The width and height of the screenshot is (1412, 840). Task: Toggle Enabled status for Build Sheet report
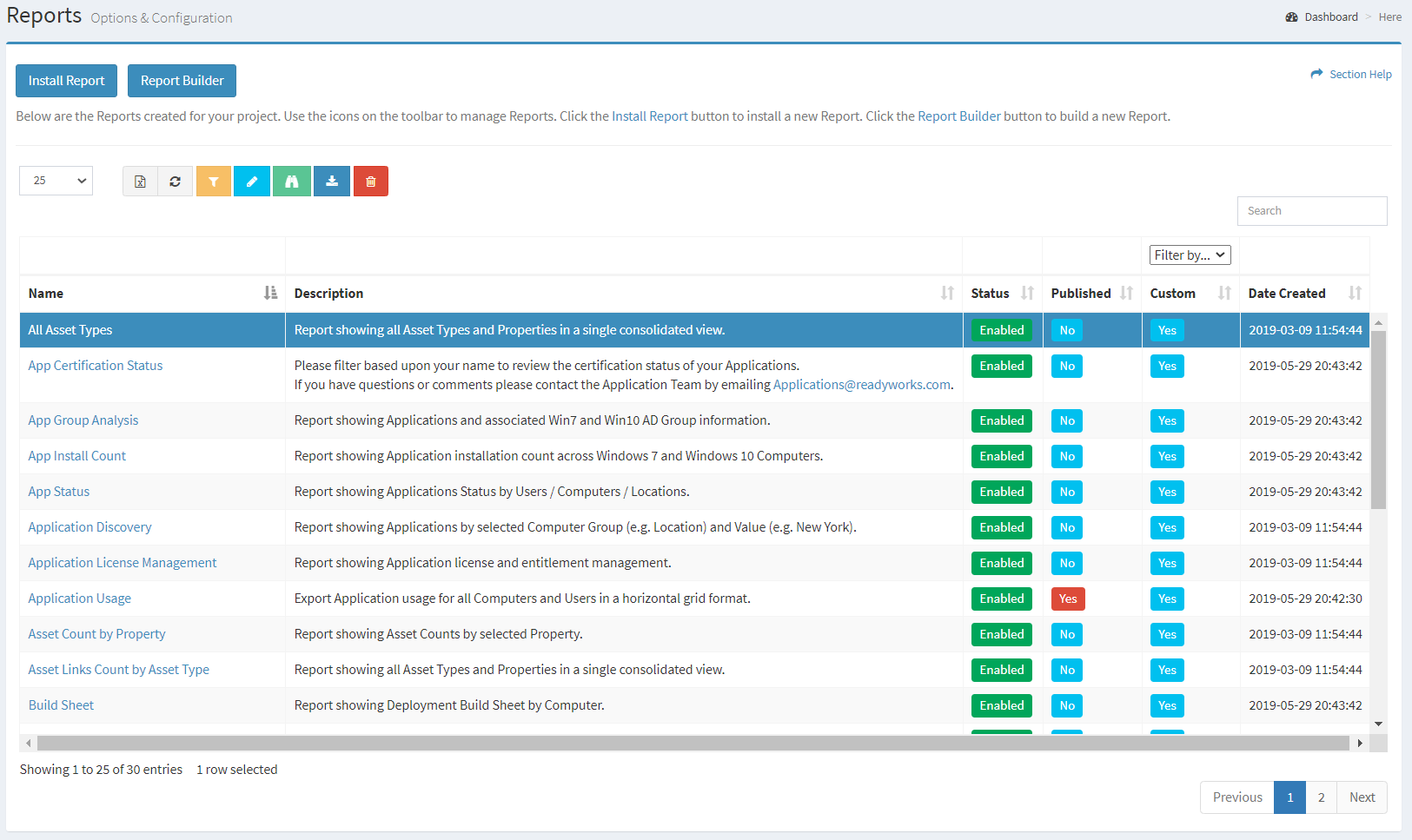[x=1001, y=704]
